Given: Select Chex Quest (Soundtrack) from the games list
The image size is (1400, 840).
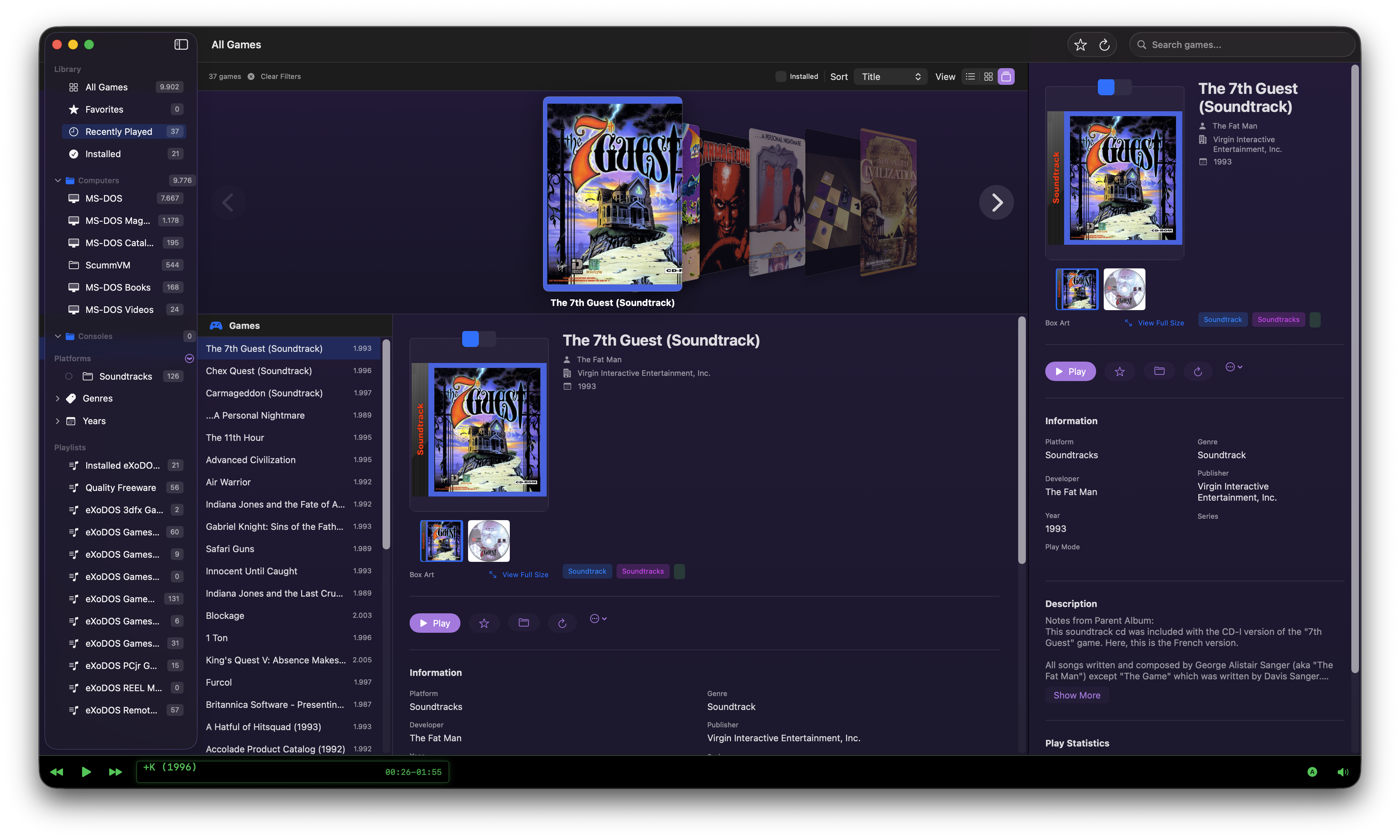Looking at the screenshot, I should (259, 371).
